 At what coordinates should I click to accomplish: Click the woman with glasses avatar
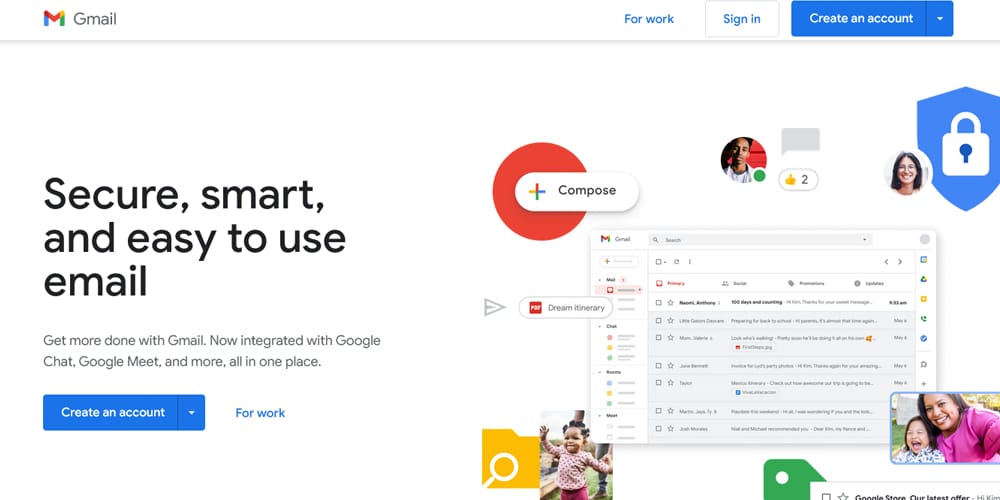(x=906, y=172)
